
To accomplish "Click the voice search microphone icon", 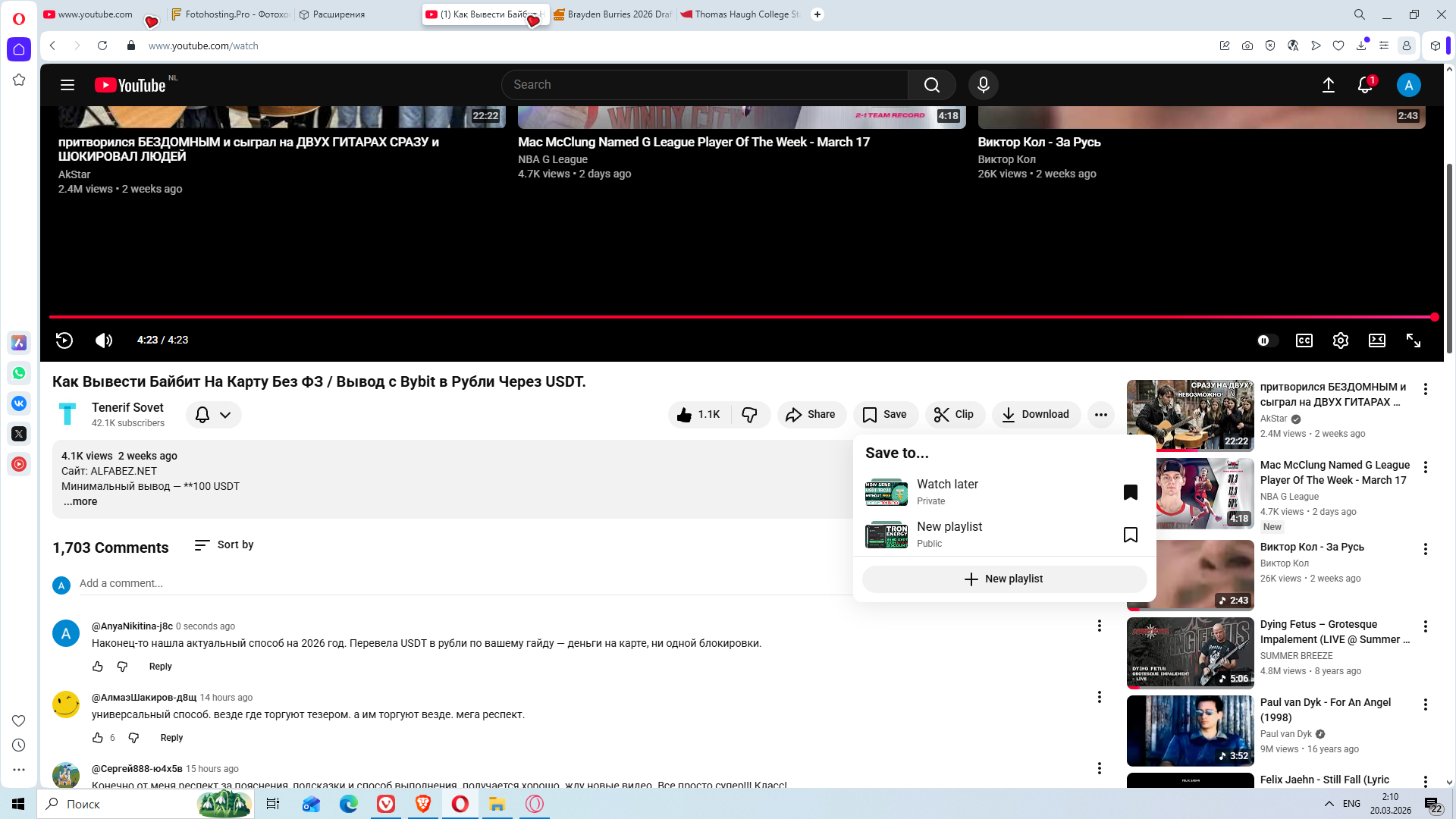I will [983, 85].
